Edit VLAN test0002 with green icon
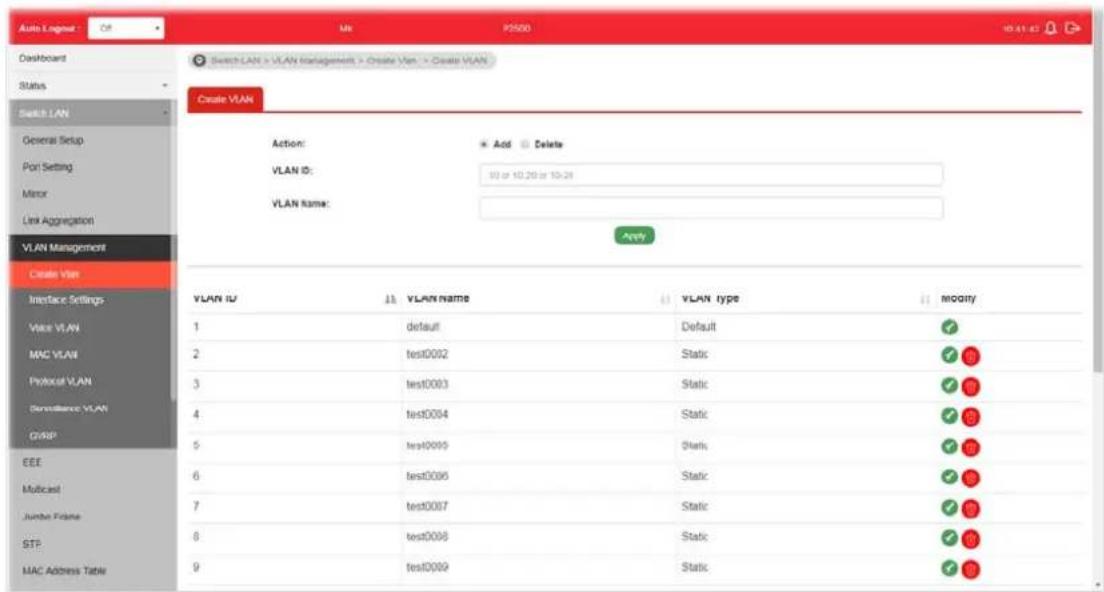Image resolution: width=1104 pixels, height=592 pixels. click(949, 355)
